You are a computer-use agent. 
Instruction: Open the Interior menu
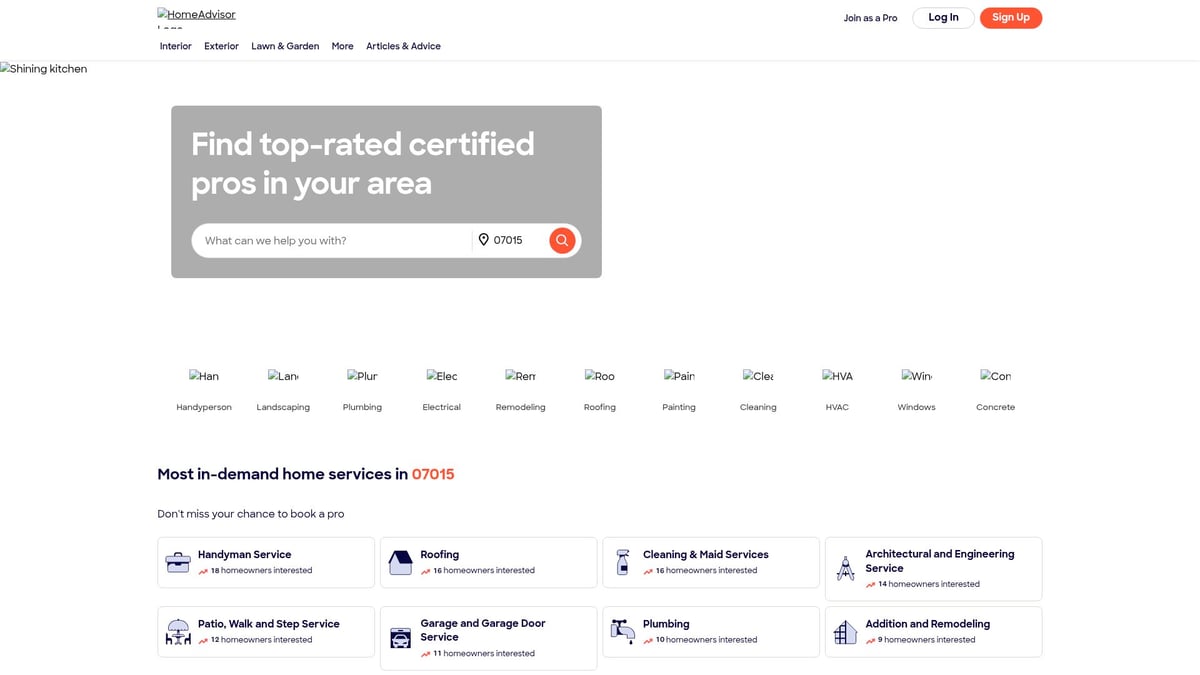click(175, 46)
